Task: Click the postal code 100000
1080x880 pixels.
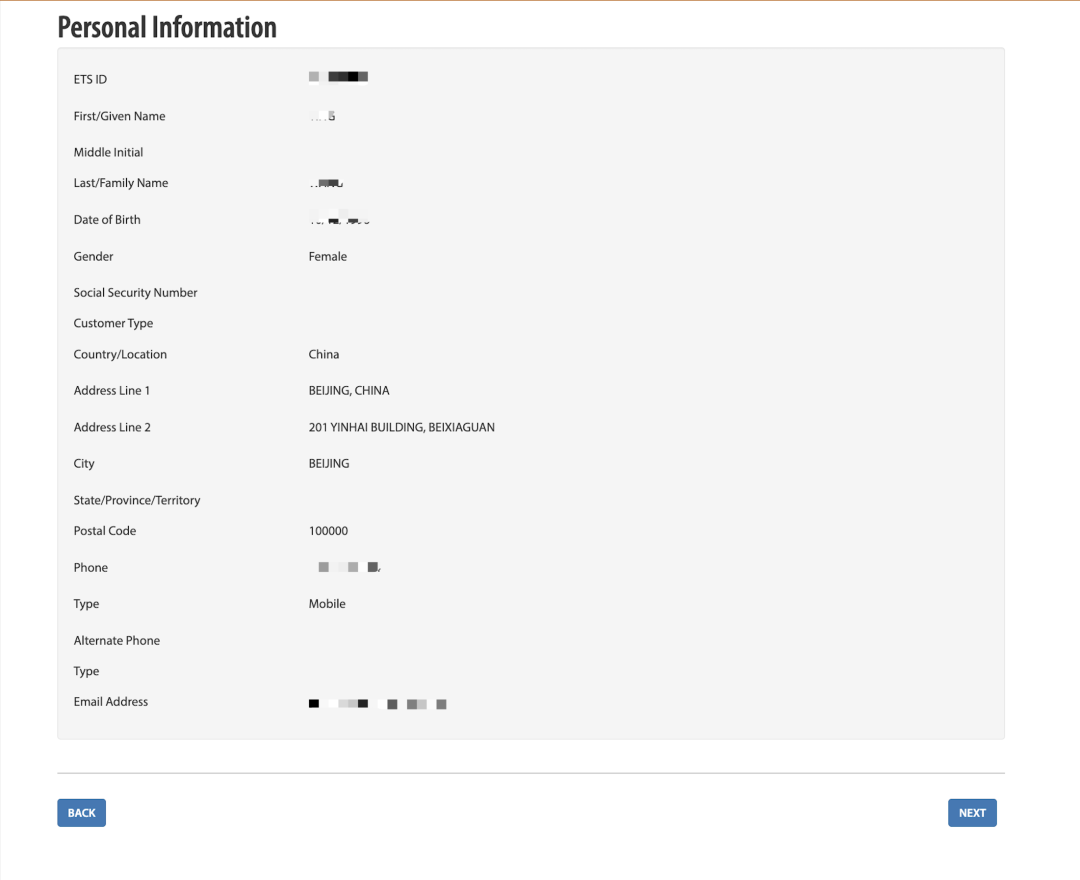Action: [328, 531]
